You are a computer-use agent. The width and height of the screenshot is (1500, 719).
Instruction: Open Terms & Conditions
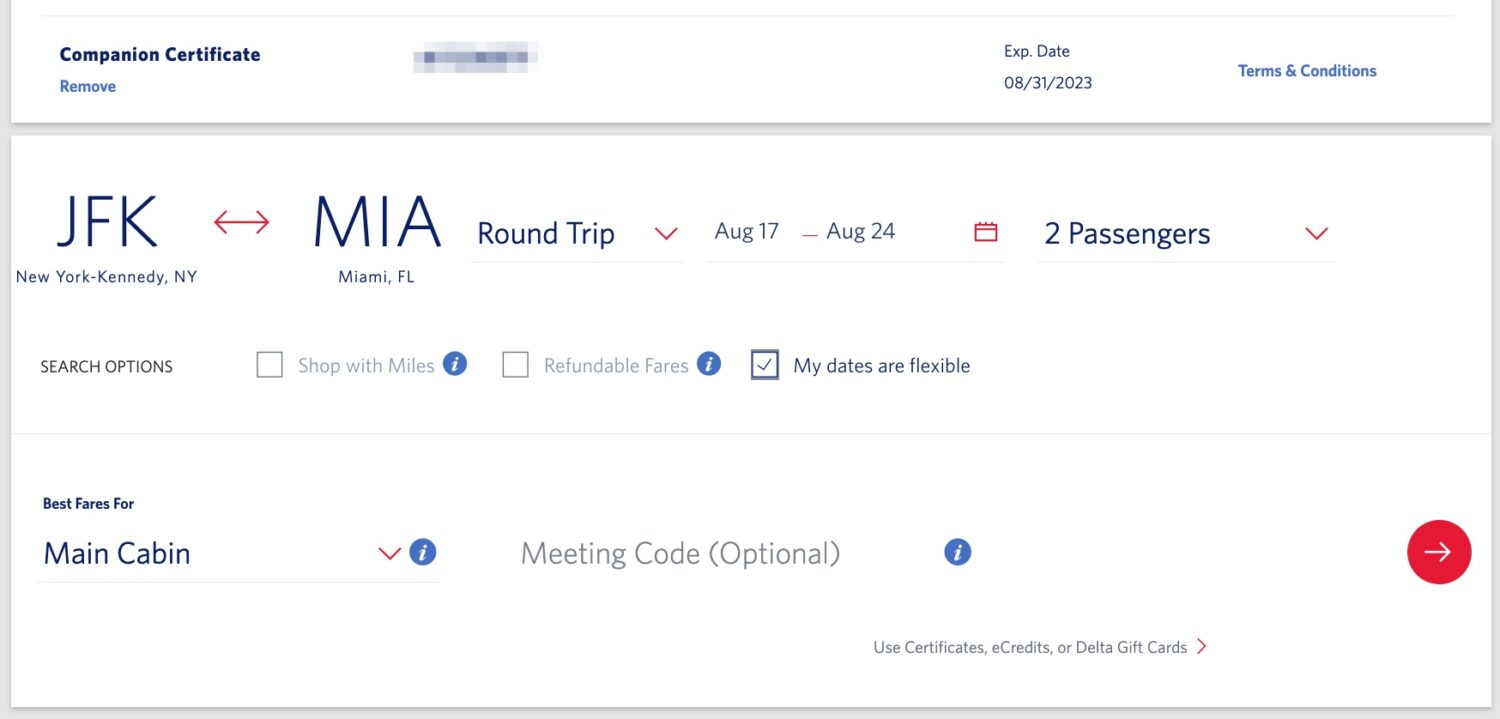[1307, 70]
